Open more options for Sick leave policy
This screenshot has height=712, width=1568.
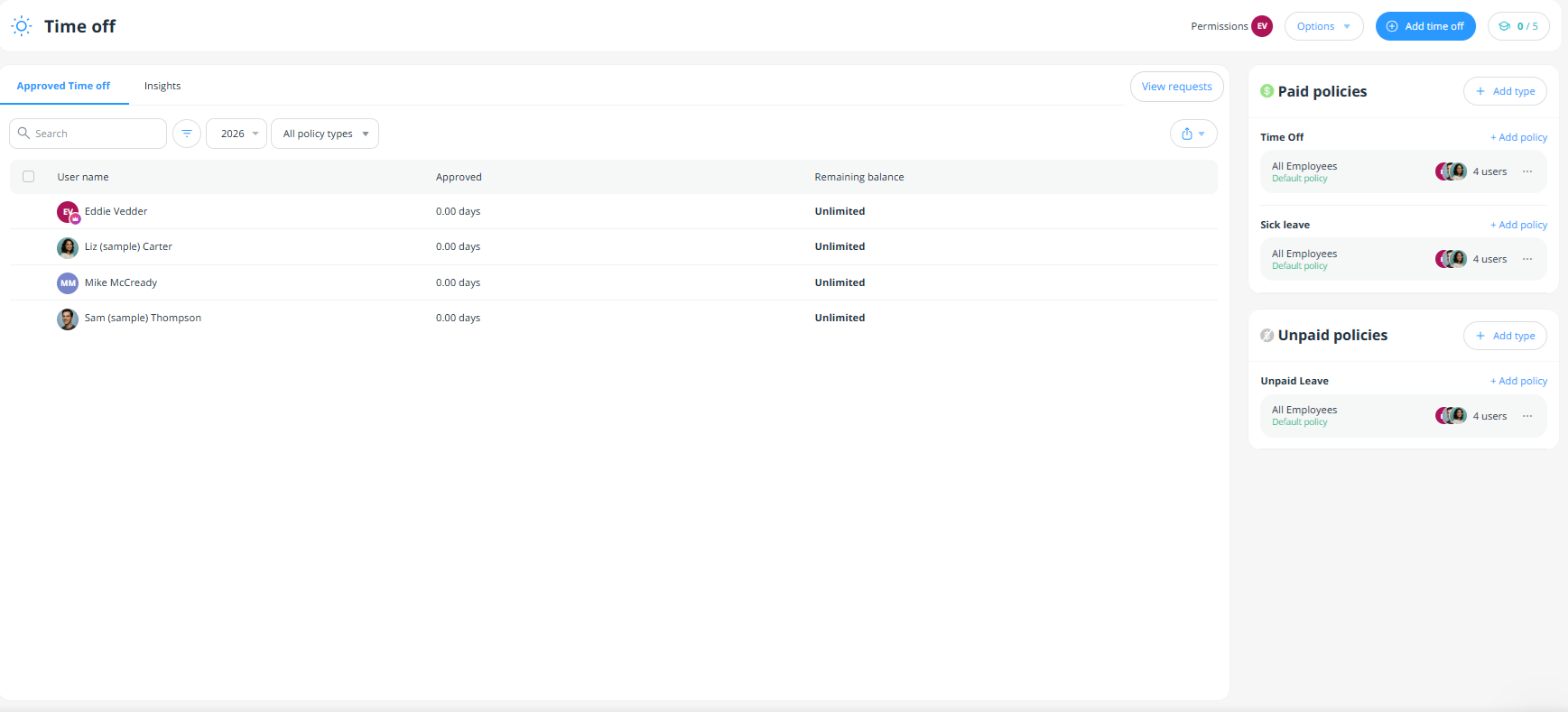click(x=1526, y=259)
